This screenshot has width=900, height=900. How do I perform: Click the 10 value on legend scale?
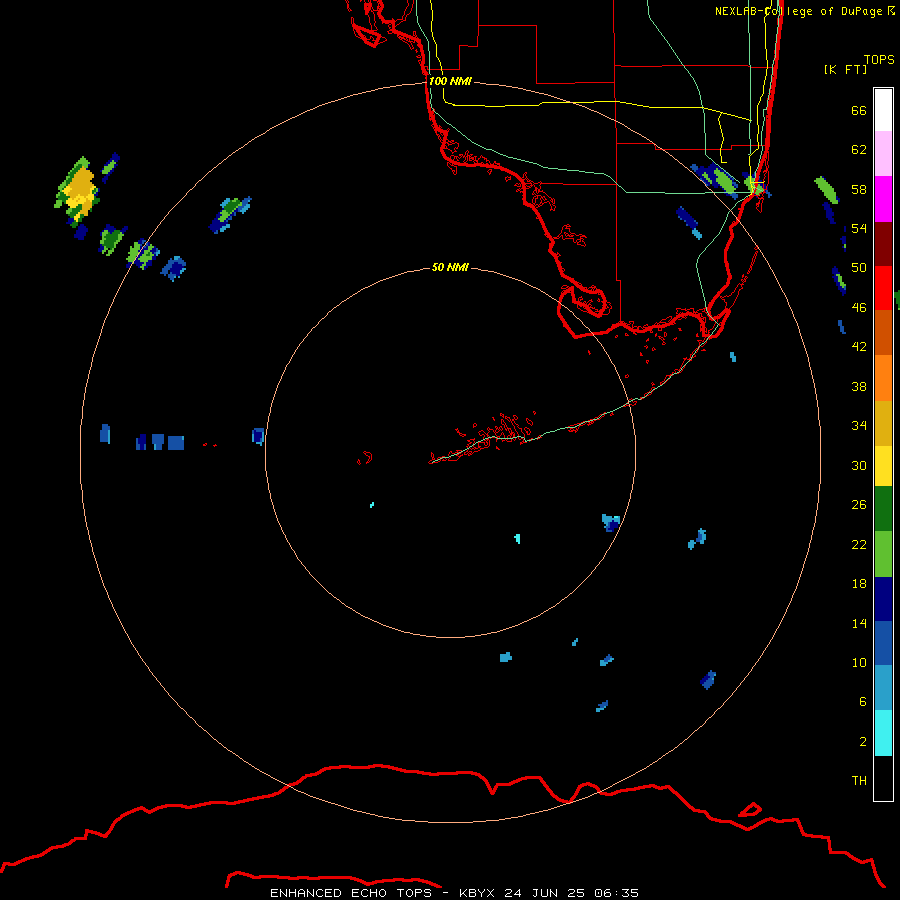[859, 662]
